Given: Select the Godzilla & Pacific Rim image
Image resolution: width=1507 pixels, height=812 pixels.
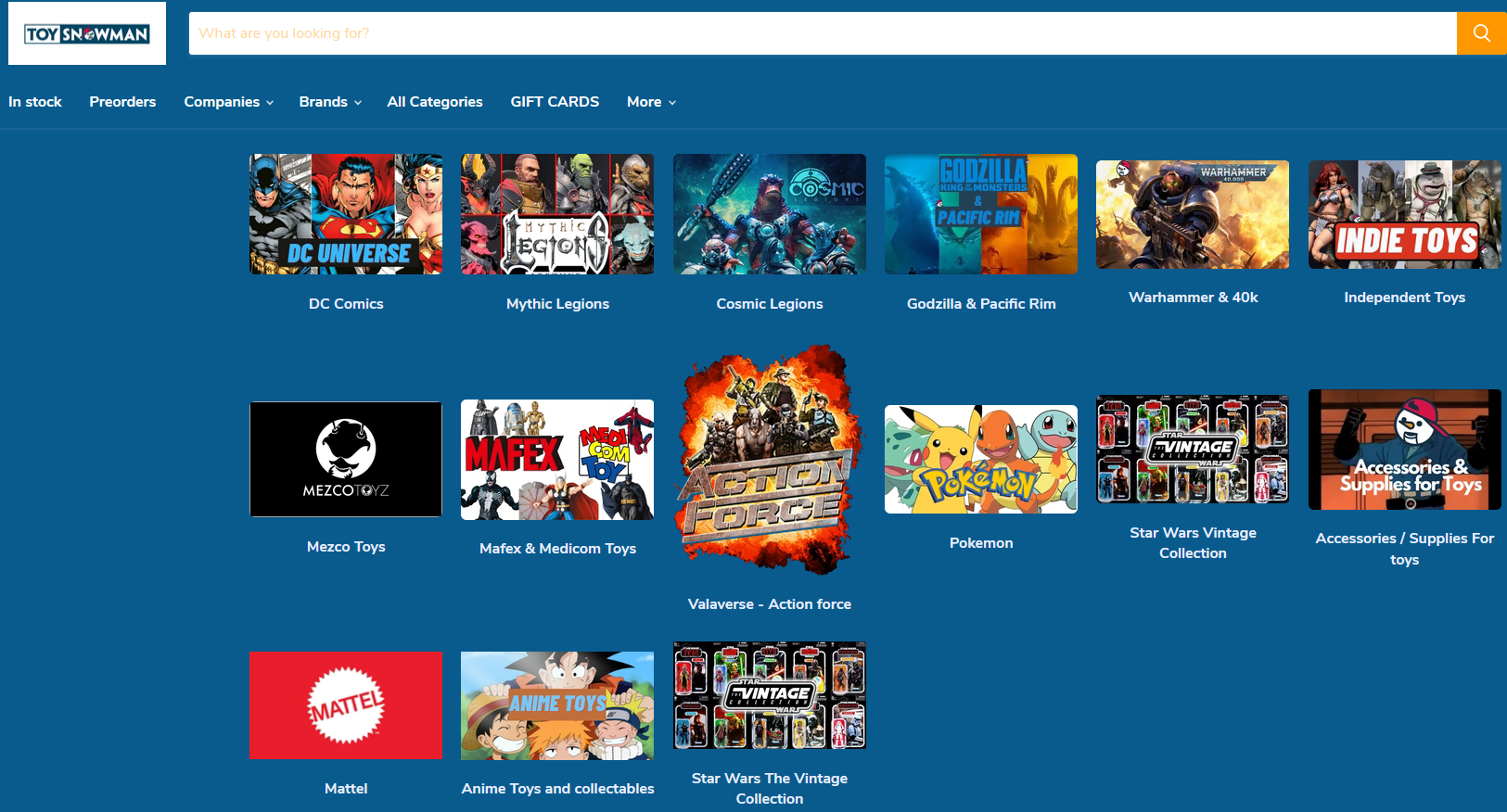Looking at the screenshot, I should click(981, 214).
